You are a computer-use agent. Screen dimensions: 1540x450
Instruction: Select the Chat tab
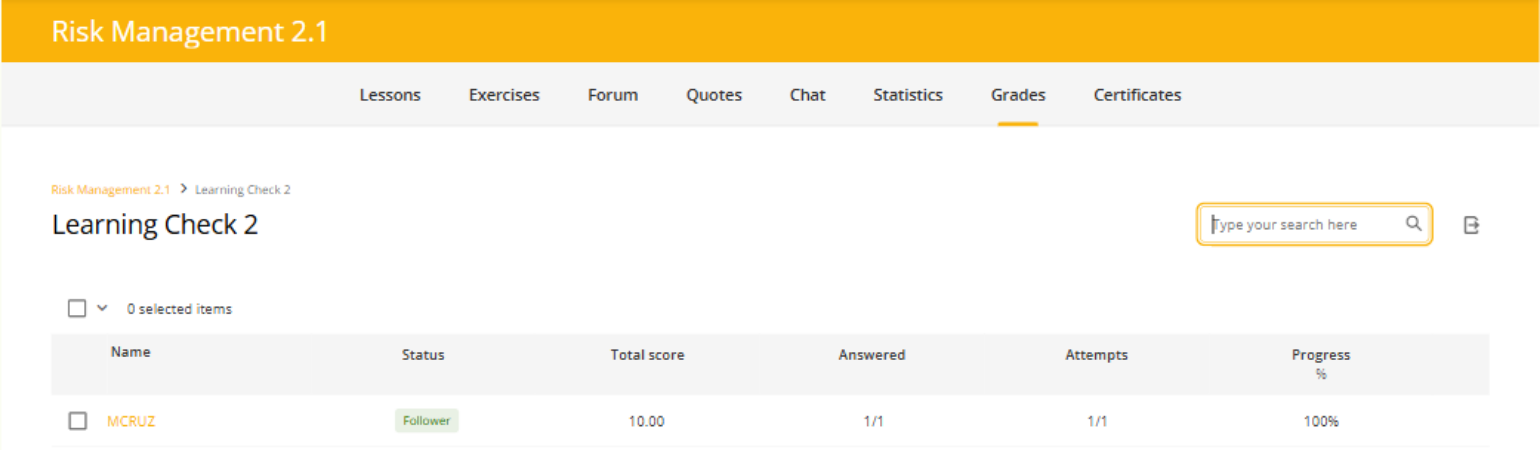(x=807, y=95)
